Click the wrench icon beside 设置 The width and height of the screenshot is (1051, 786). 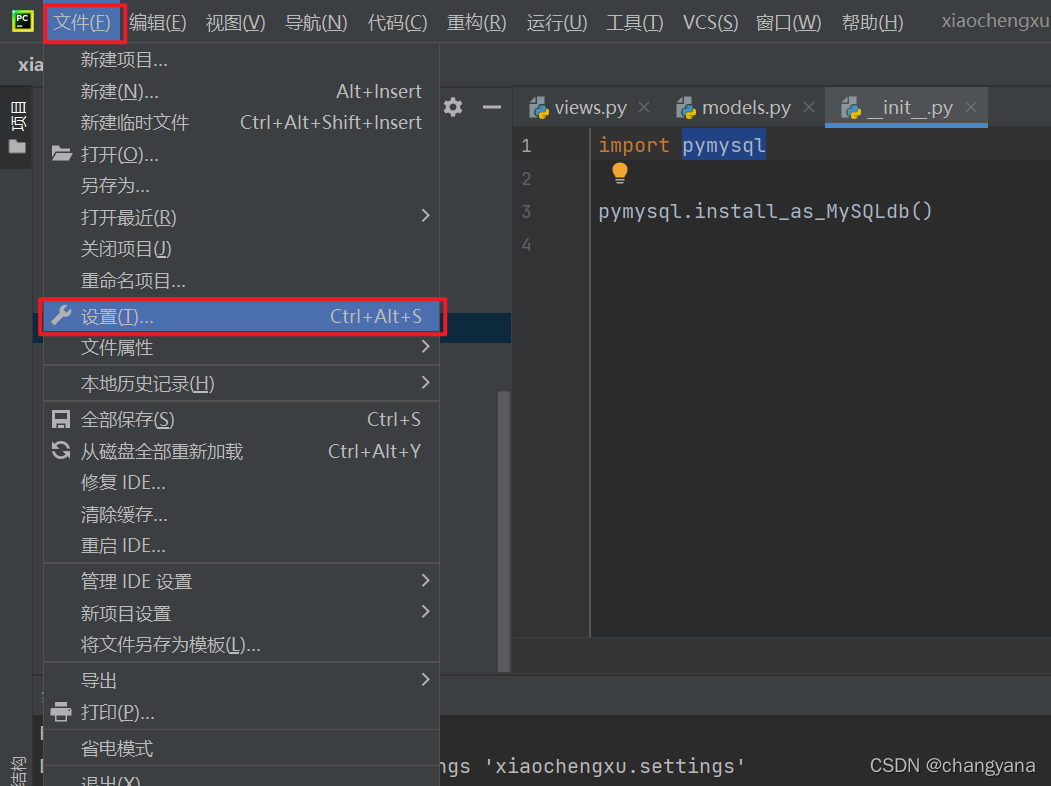(x=61, y=316)
